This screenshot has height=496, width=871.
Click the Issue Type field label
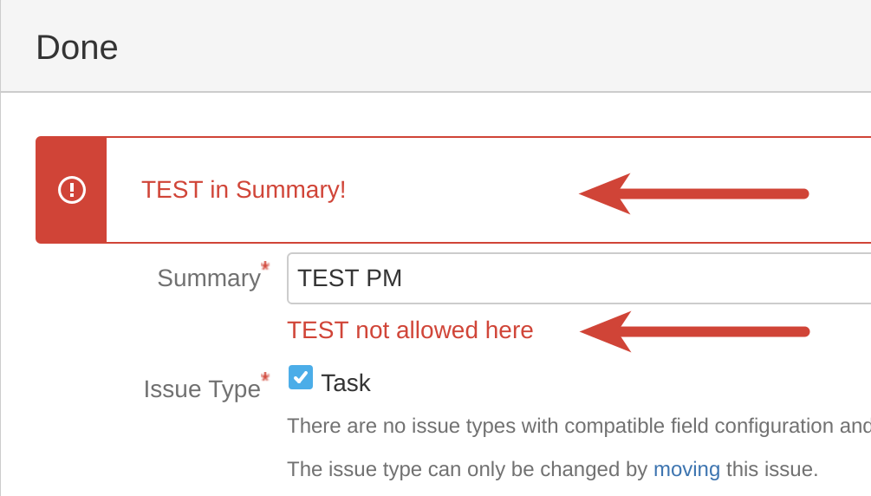click(x=202, y=389)
